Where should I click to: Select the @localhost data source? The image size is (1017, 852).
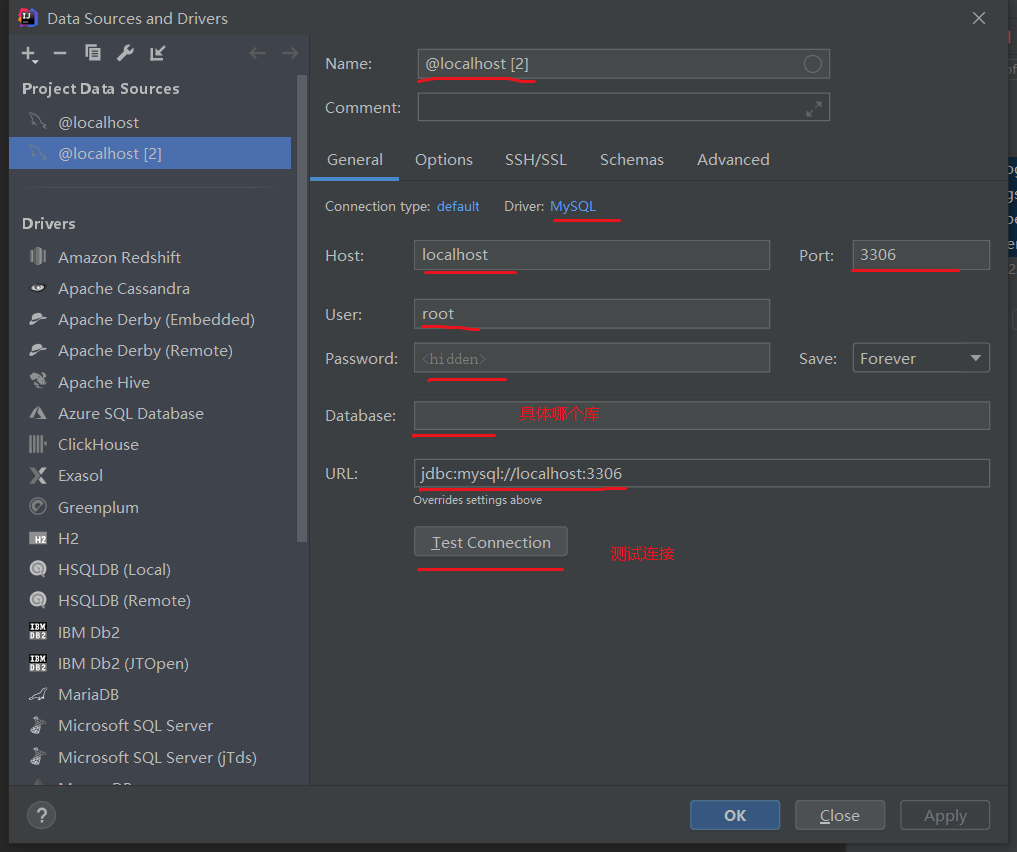(x=150, y=122)
